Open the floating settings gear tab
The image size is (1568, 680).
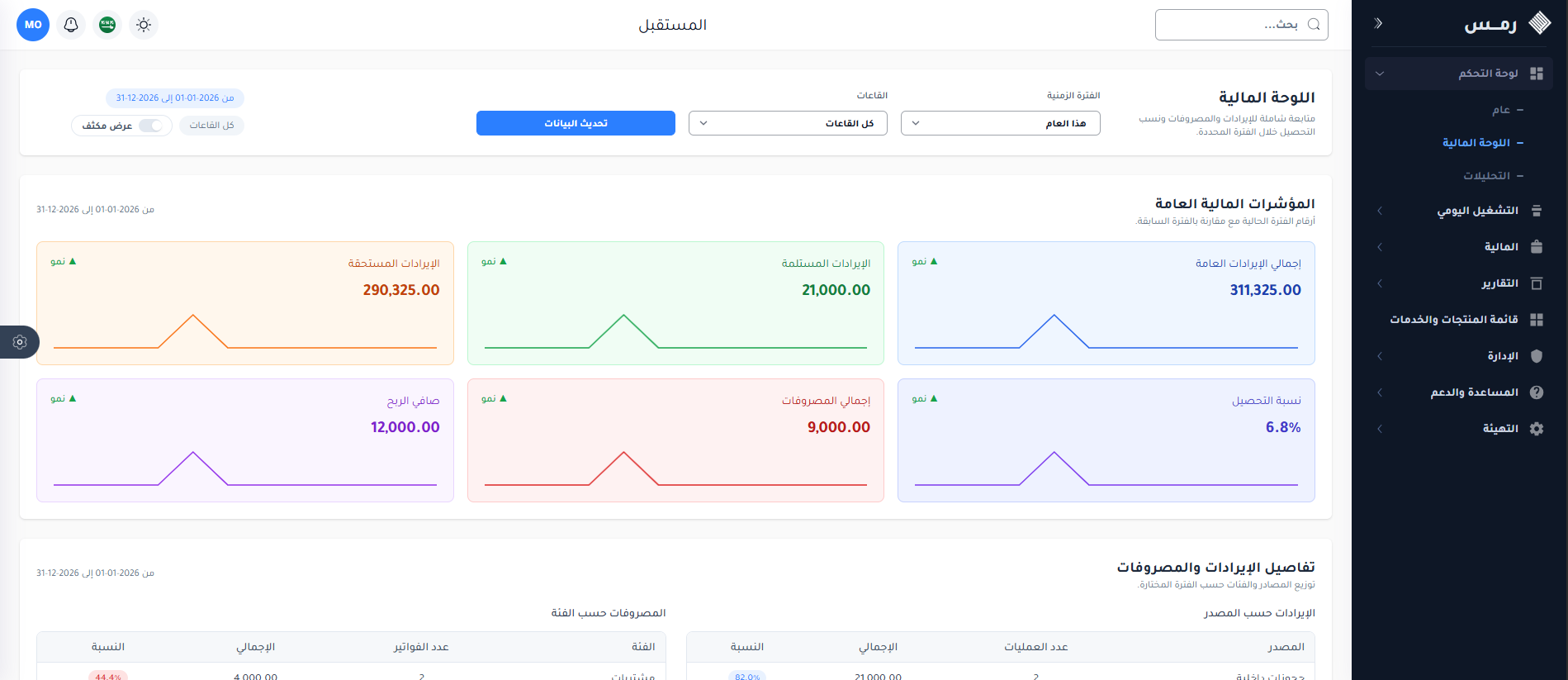(20, 342)
